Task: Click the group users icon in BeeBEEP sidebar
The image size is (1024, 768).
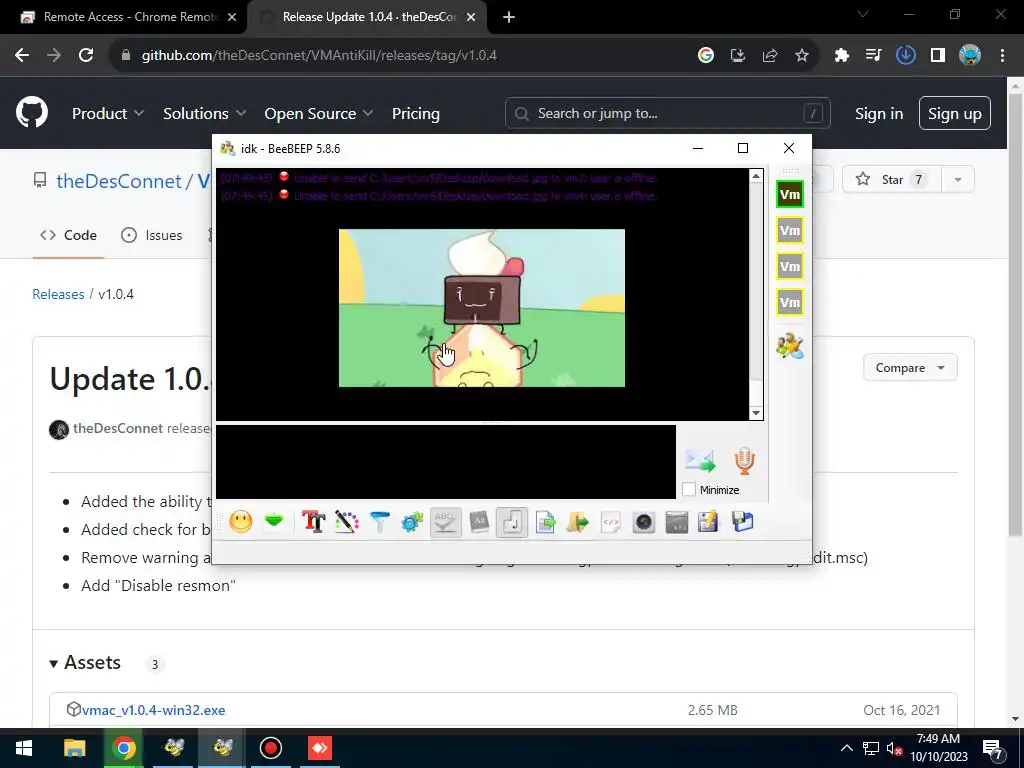Action: pos(790,345)
